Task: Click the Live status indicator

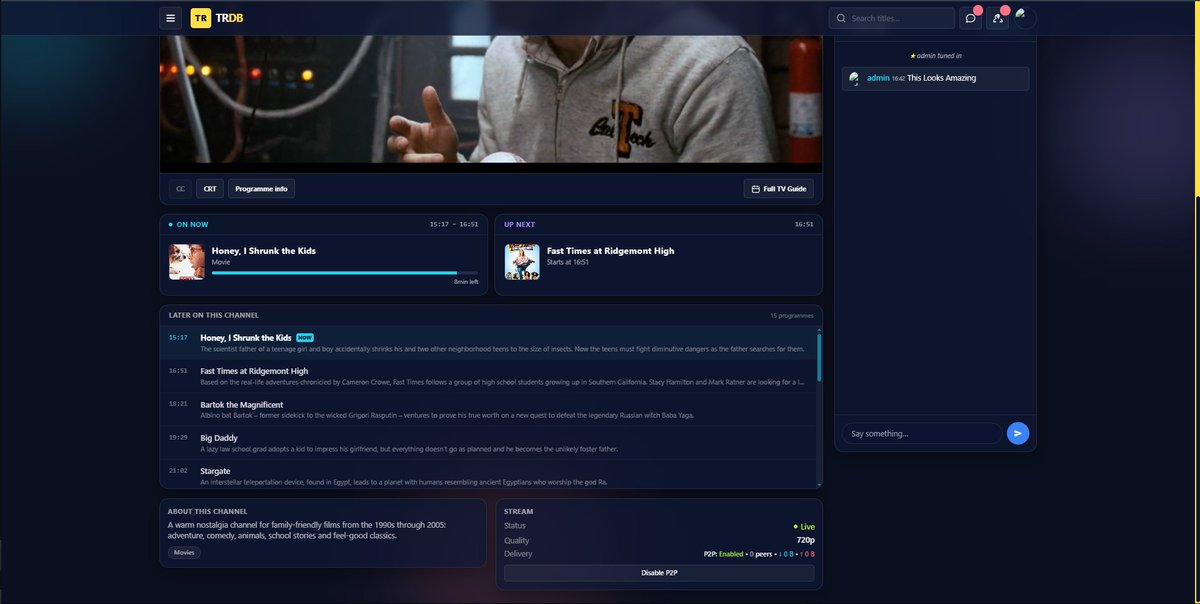Action: 804,526
